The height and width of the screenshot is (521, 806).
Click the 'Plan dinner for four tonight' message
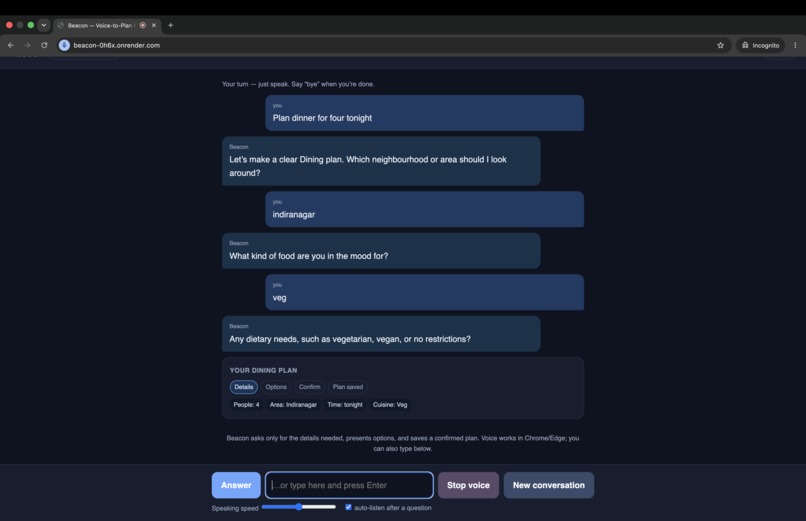[425, 113]
